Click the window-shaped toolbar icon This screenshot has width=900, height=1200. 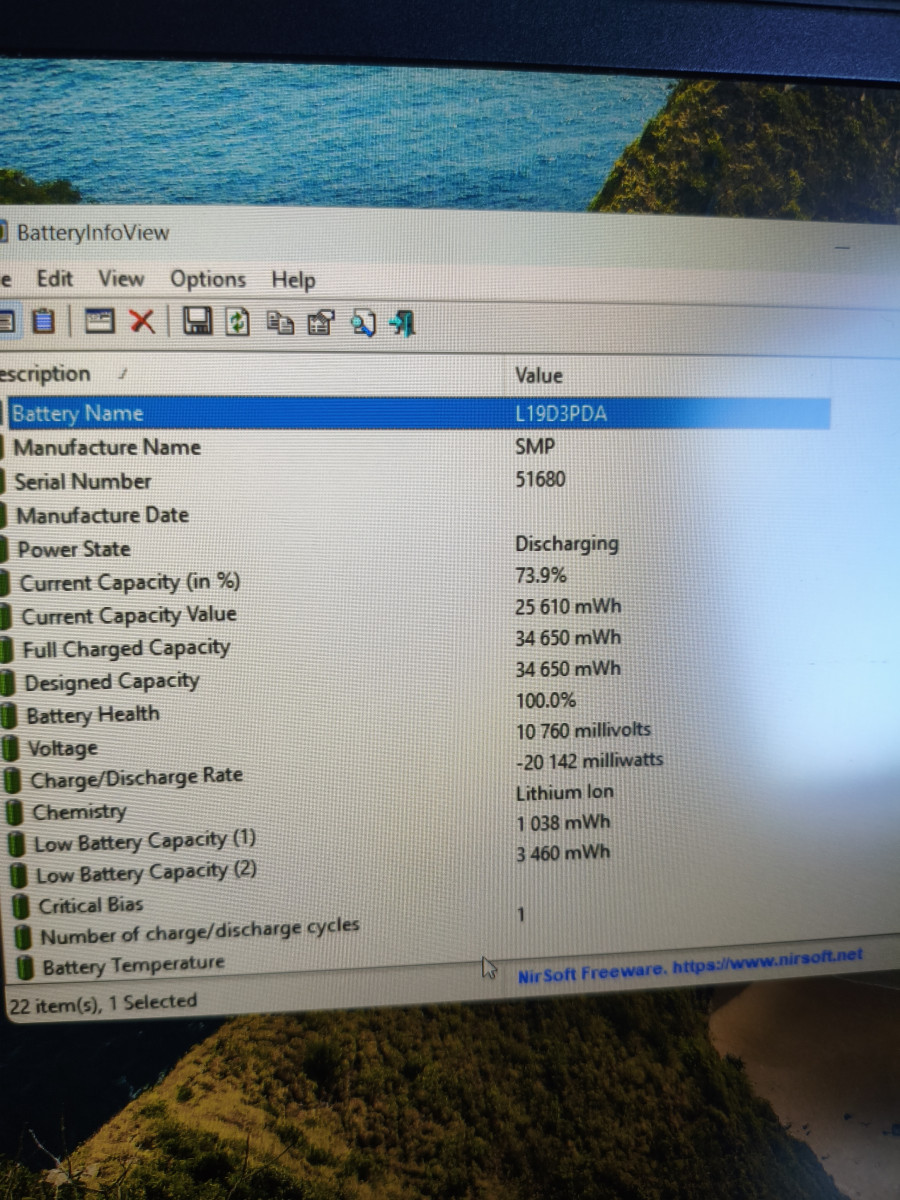click(99, 321)
